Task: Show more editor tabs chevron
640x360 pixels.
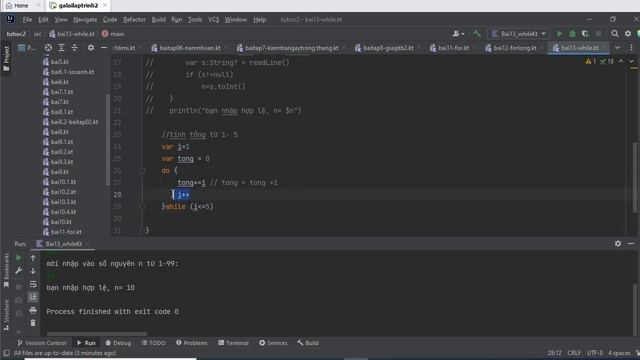Action: coord(617,48)
